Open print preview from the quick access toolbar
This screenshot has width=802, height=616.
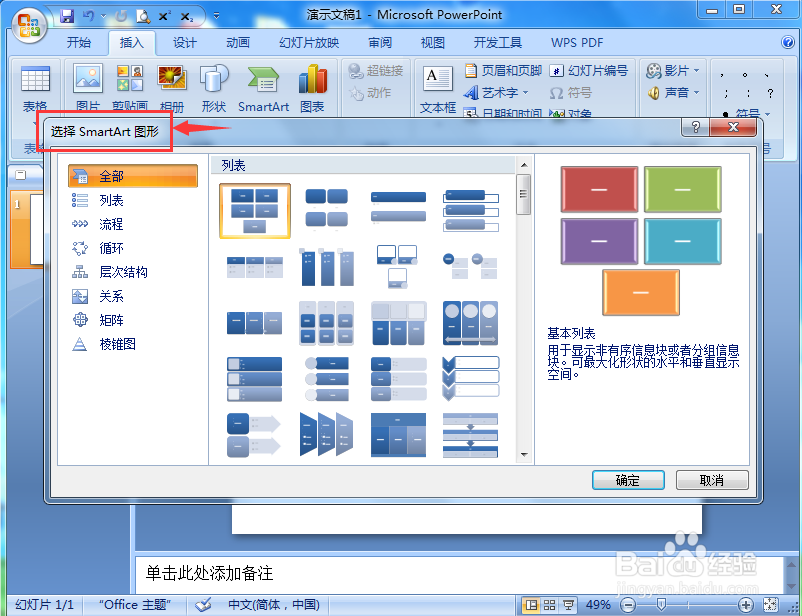point(143,16)
